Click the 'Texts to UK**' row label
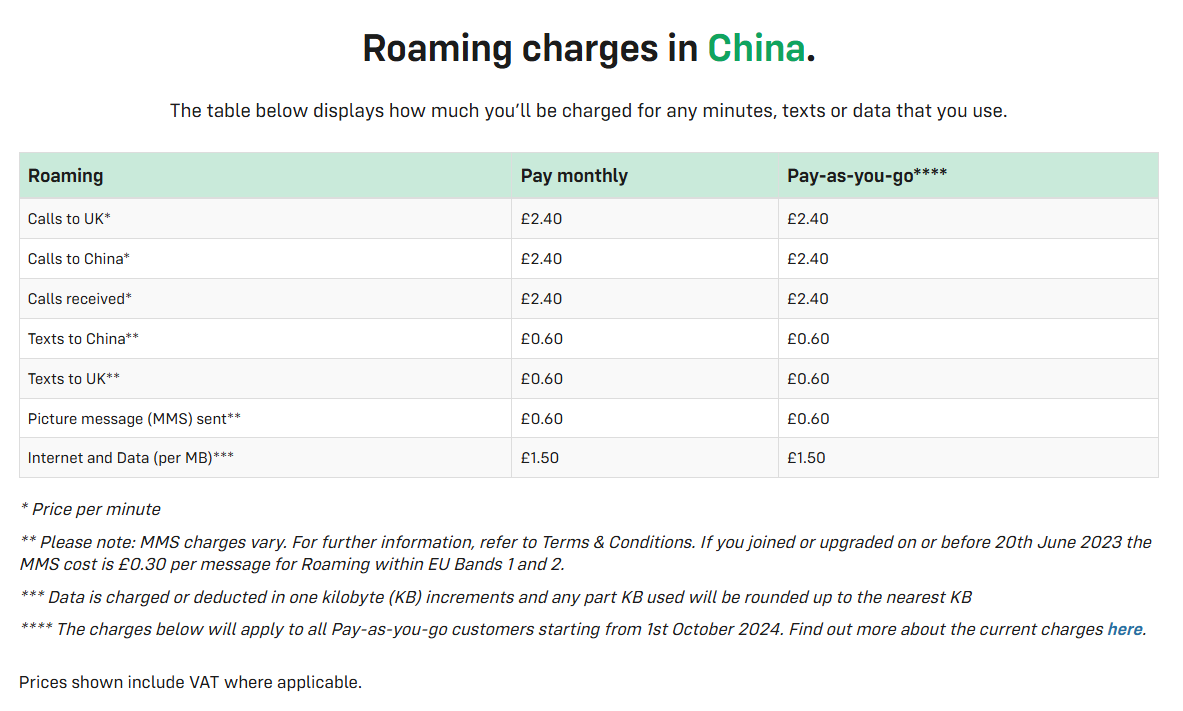 [x=74, y=379]
